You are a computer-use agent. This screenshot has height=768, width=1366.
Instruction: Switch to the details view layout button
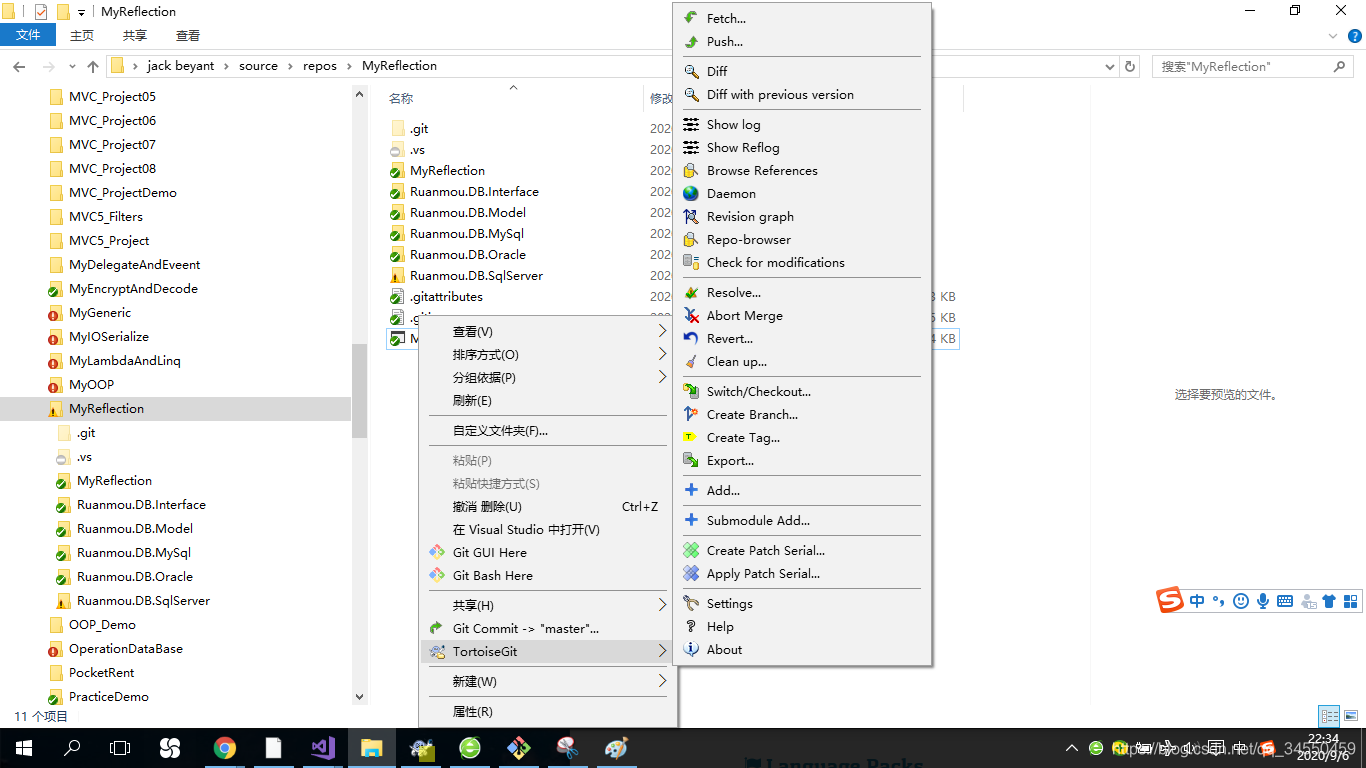click(x=1329, y=716)
